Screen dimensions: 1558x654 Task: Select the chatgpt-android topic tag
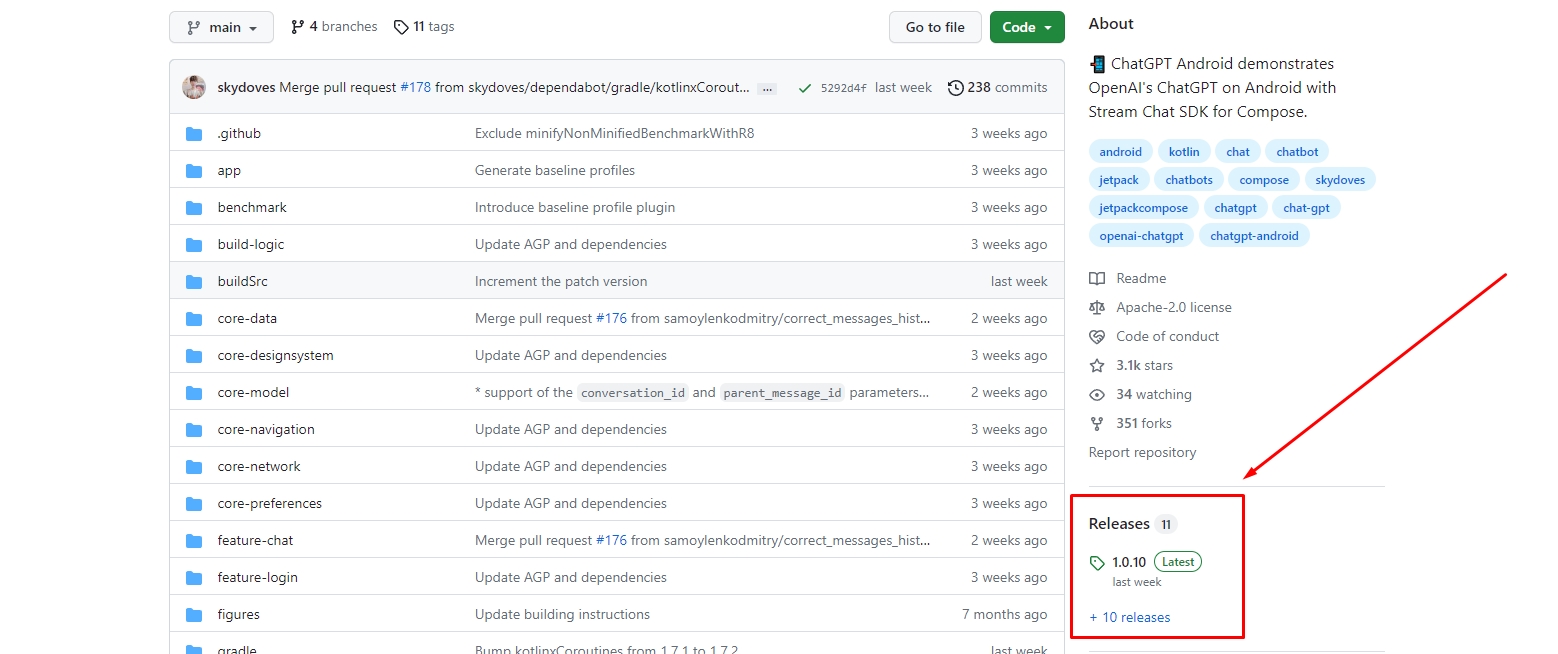tap(1254, 236)
